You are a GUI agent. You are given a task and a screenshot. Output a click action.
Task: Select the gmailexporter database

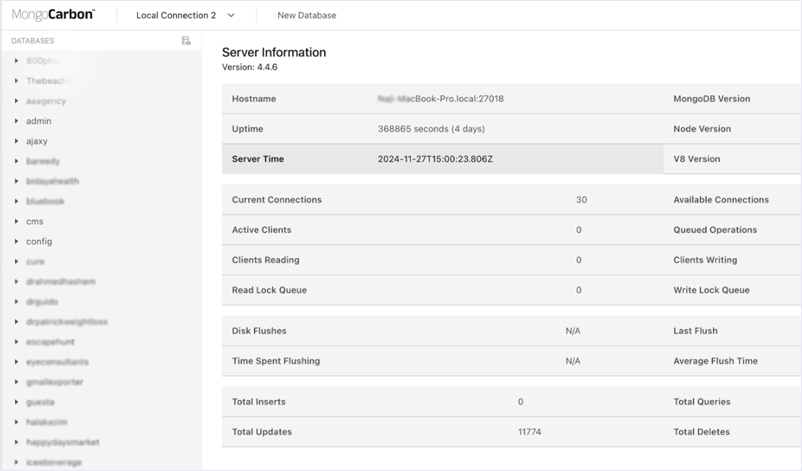tap(54, 382)
